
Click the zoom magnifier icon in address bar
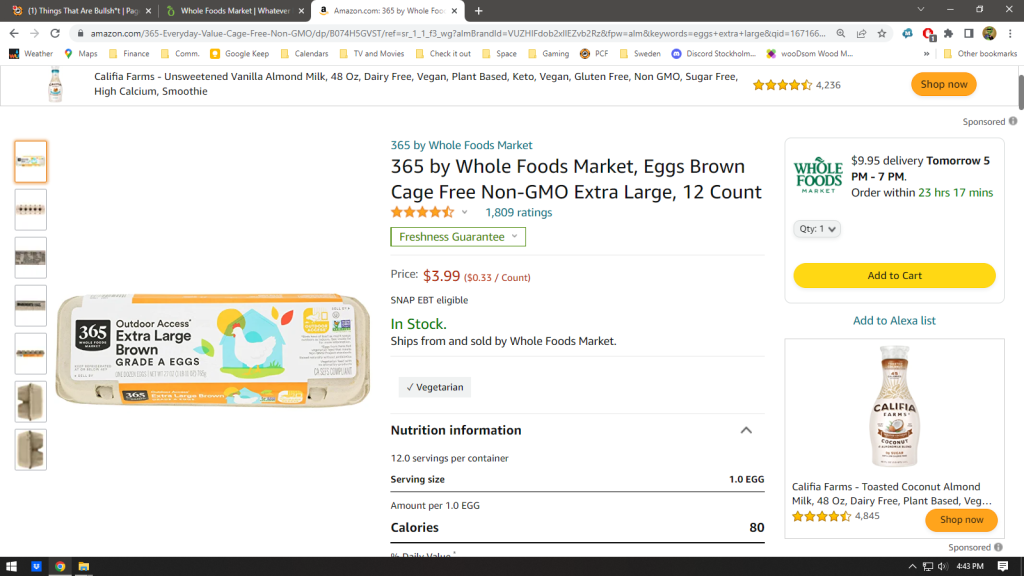pos(840,33)
